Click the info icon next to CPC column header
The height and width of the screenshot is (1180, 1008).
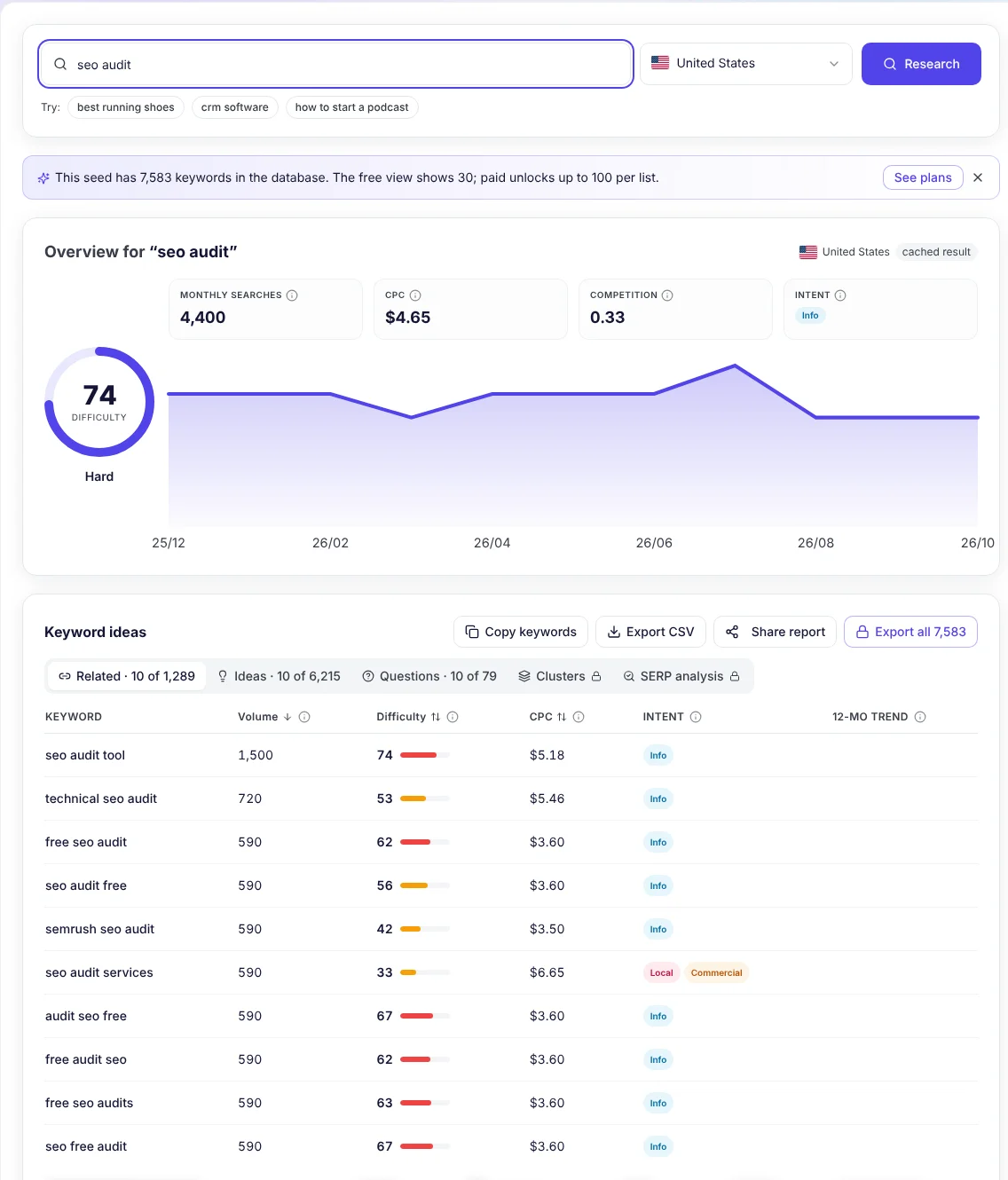tap(579, 717)
